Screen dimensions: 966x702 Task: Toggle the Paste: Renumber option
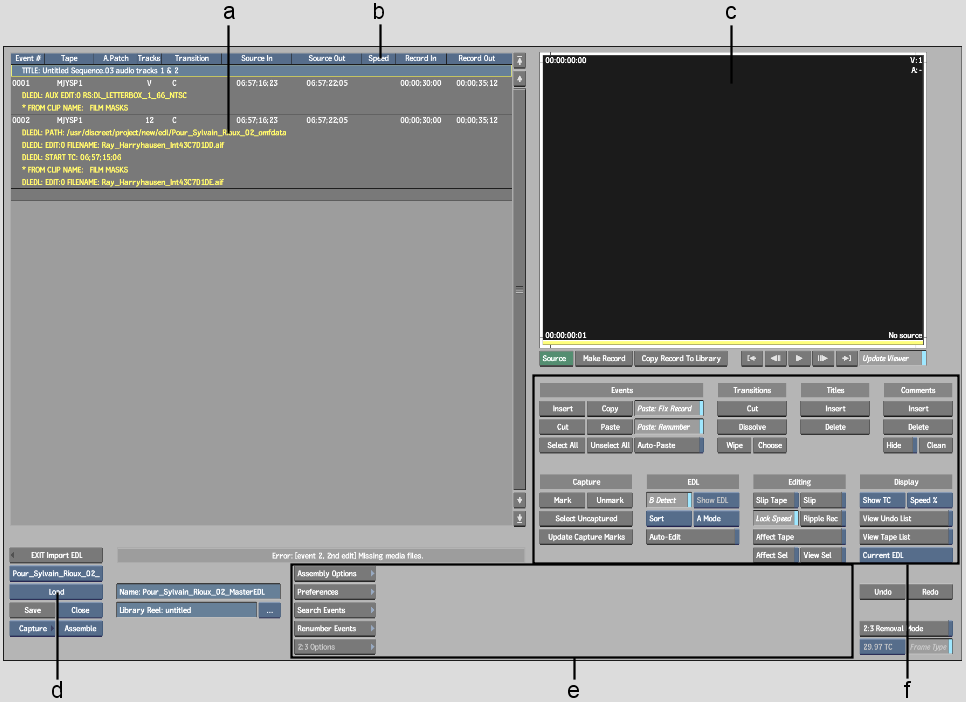(669, 427)
